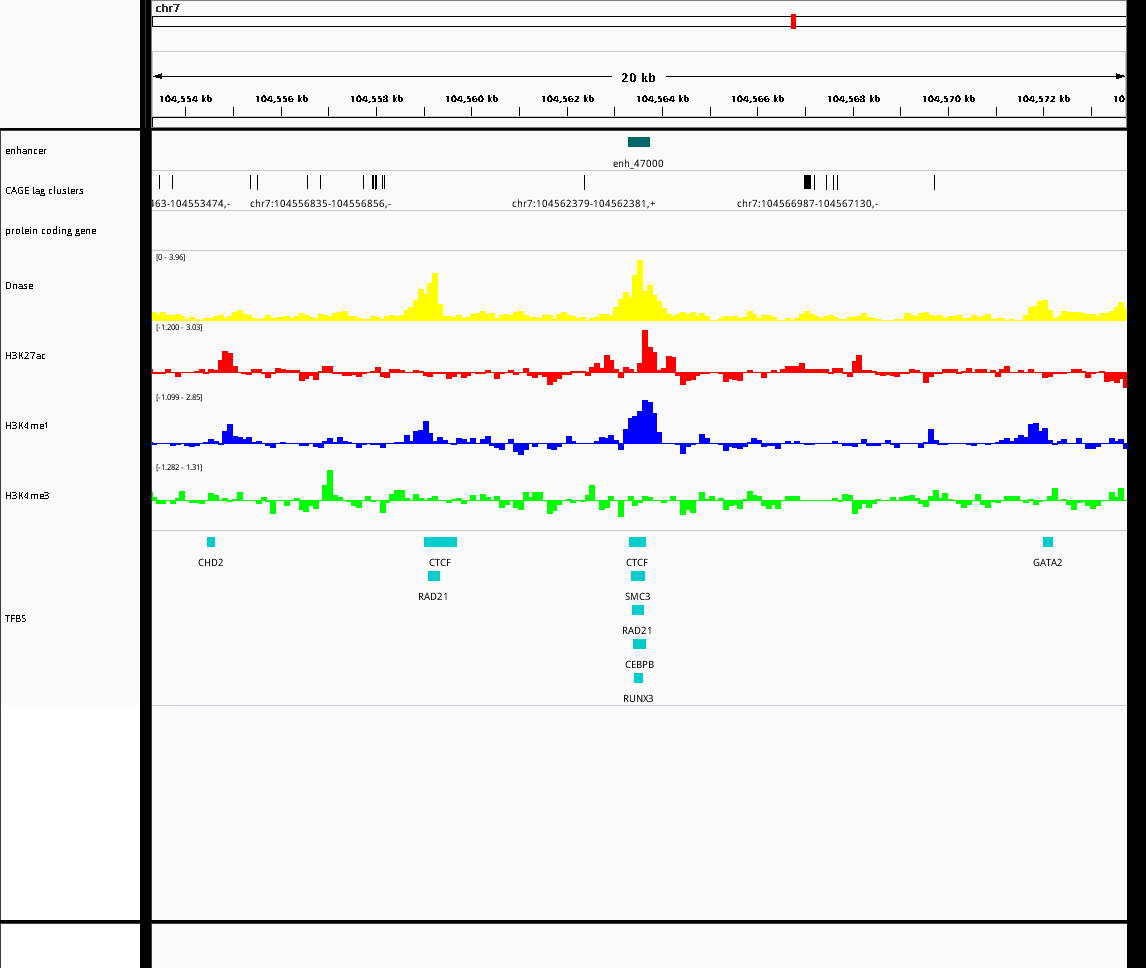Click the 104,572 kb ruler label
Viewport: 1146px width, 968px height.
[1044, 99]
